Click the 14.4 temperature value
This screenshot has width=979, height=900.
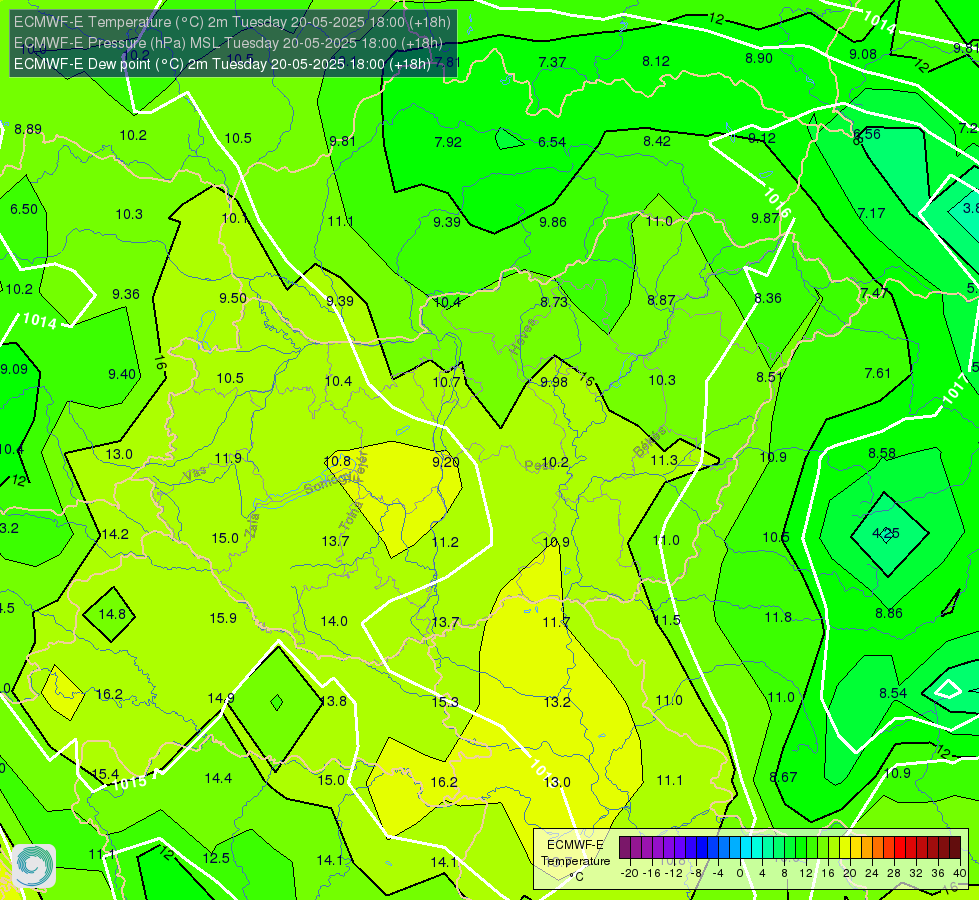(x=218, y=778)
